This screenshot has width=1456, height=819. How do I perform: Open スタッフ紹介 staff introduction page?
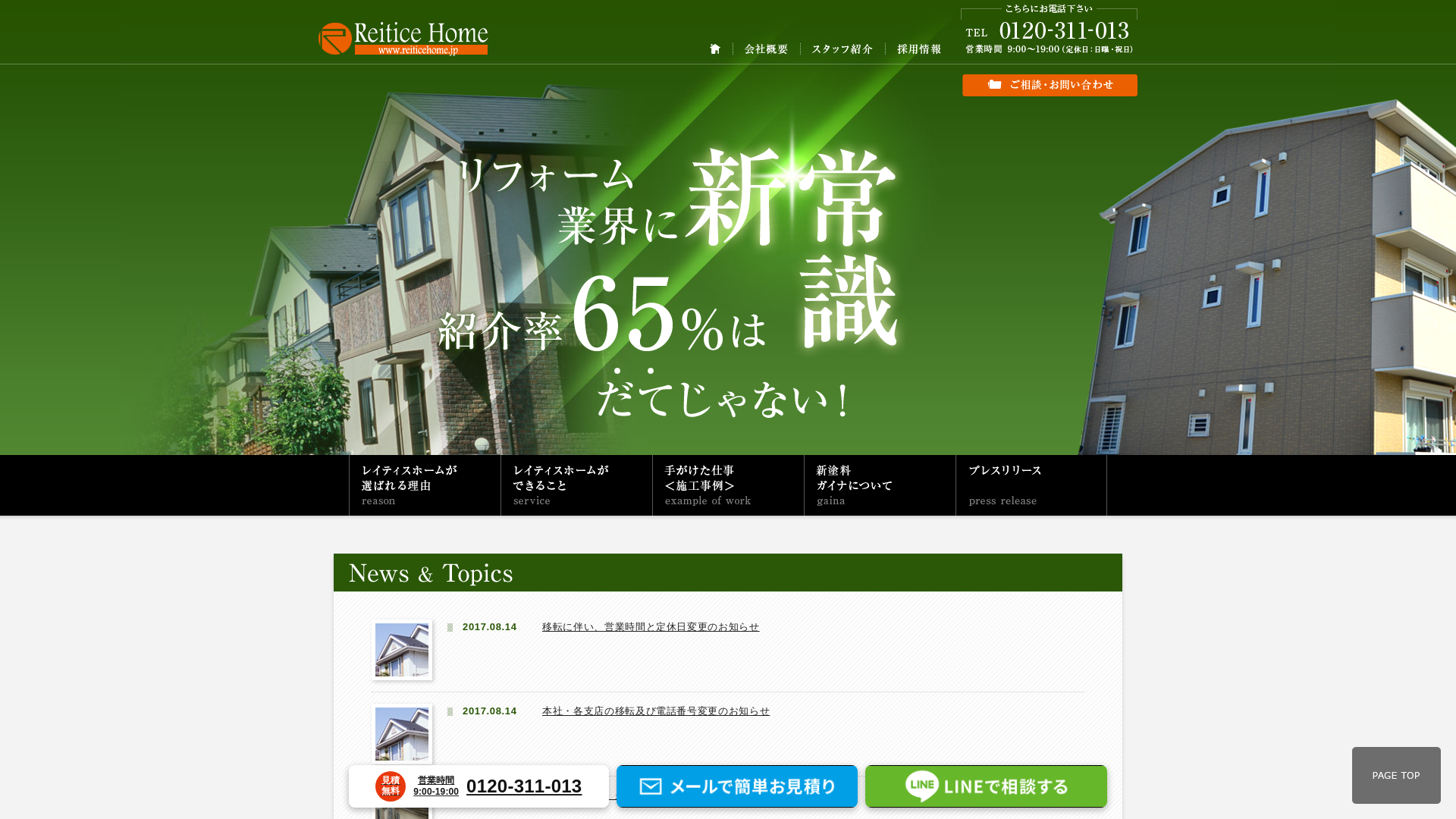pos(842,49)
